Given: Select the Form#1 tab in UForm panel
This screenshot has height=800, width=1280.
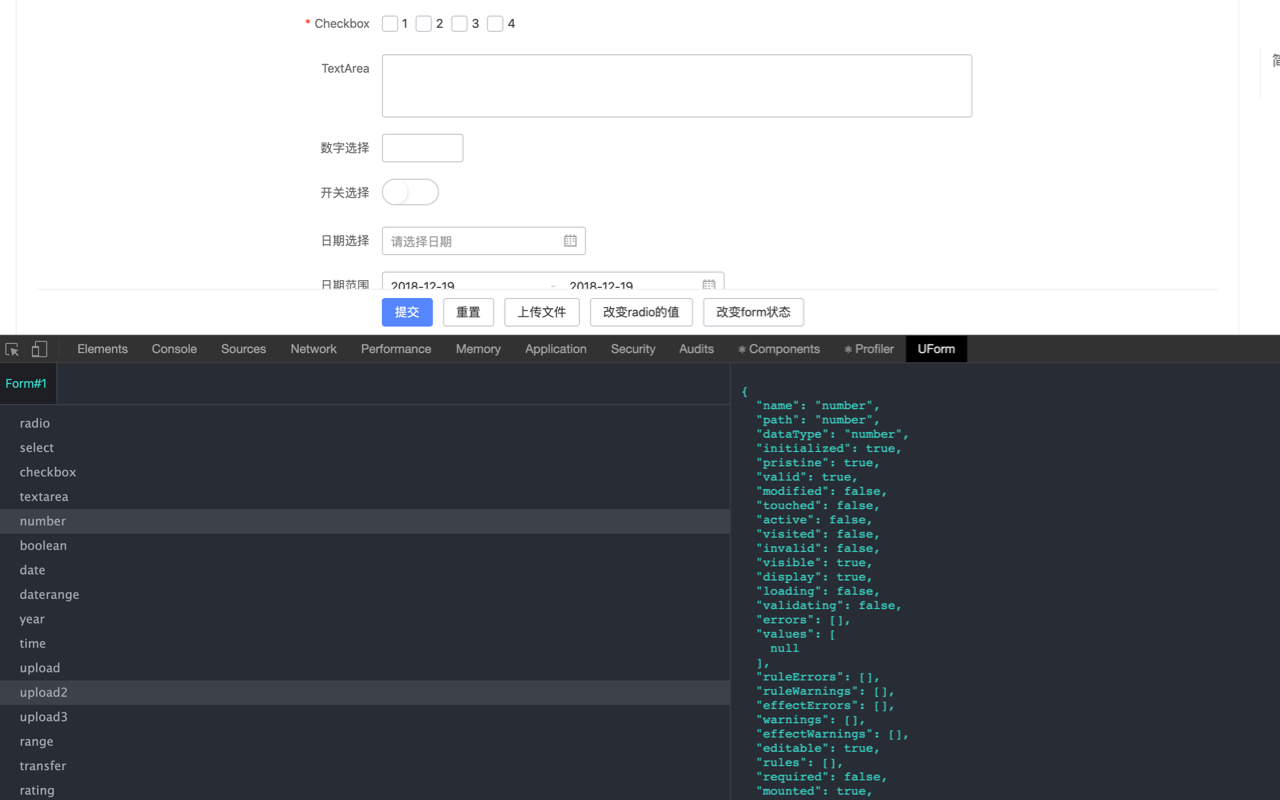Looking at the screenshot, I should [x=26, y=383].
